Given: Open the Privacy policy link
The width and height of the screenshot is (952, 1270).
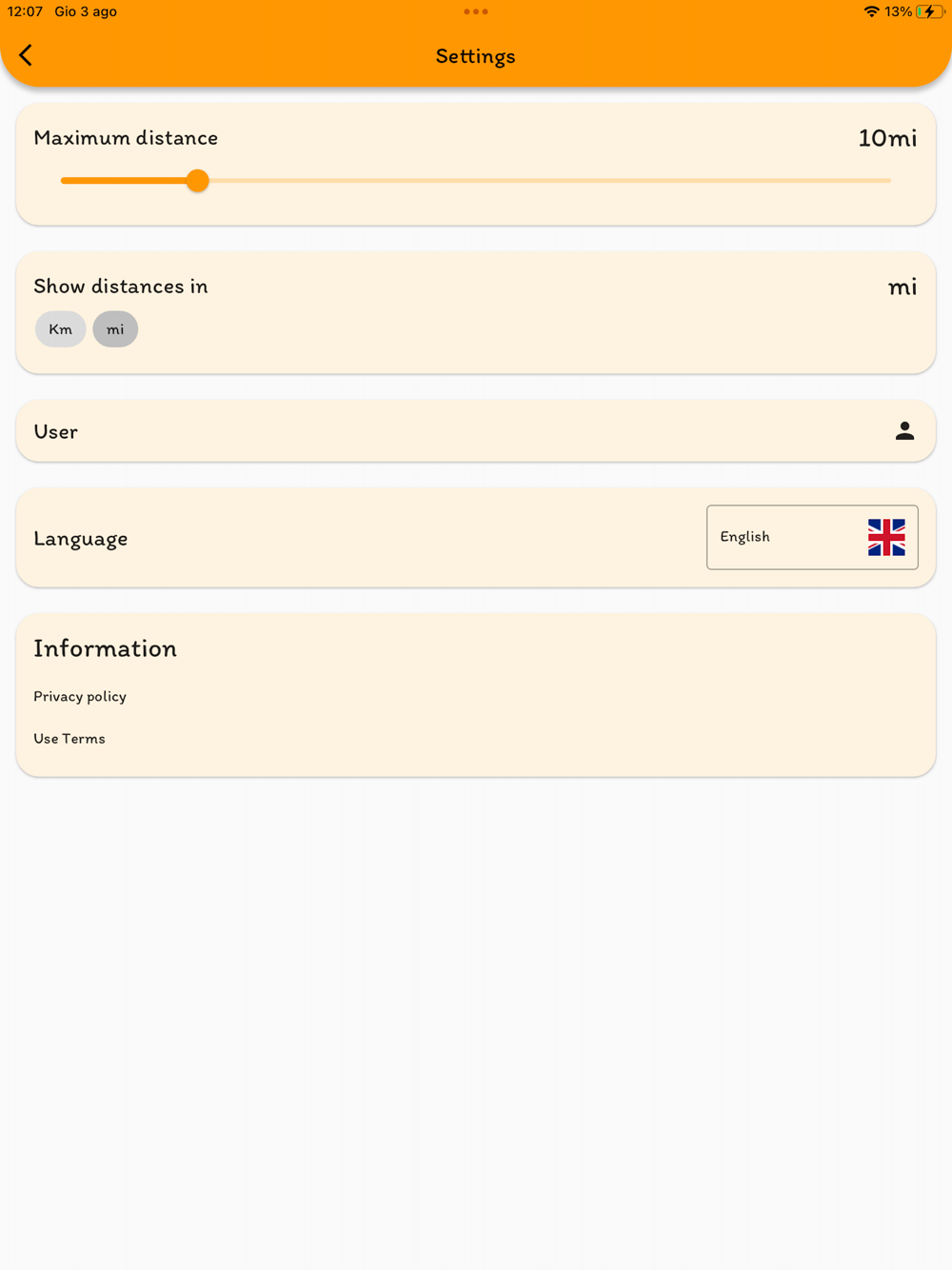Looking at the screenshot, I should (x=80, y=697).
